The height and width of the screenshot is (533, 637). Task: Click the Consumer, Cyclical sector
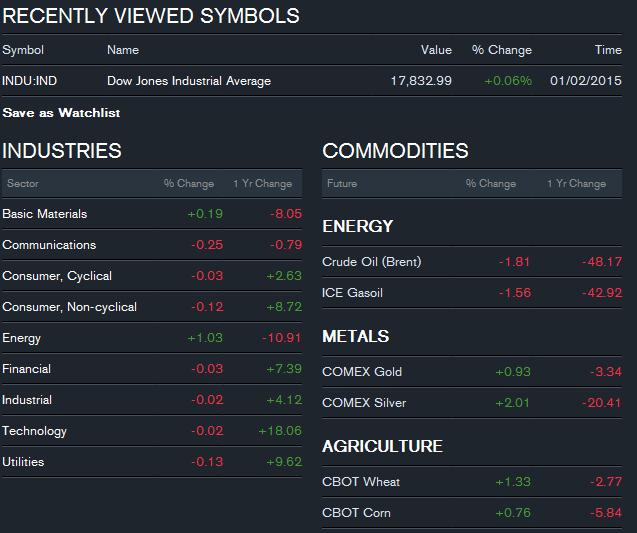[x=57, y=276]
